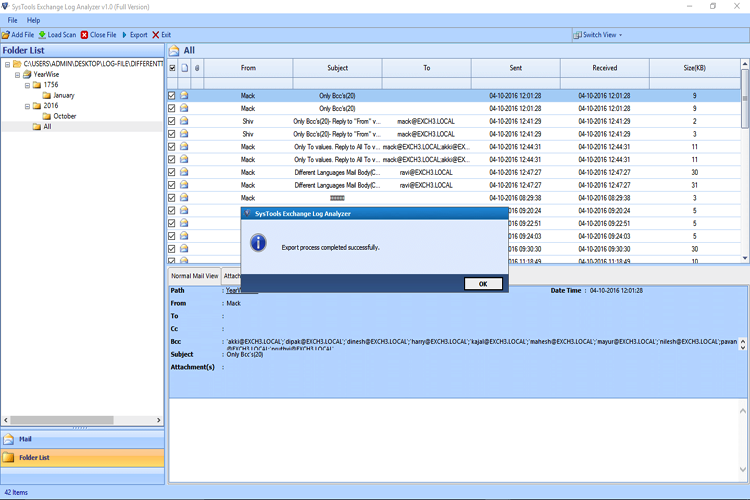Click the envelope icon in first Mack row
This screenshot has width=750, height=500.
184,96
